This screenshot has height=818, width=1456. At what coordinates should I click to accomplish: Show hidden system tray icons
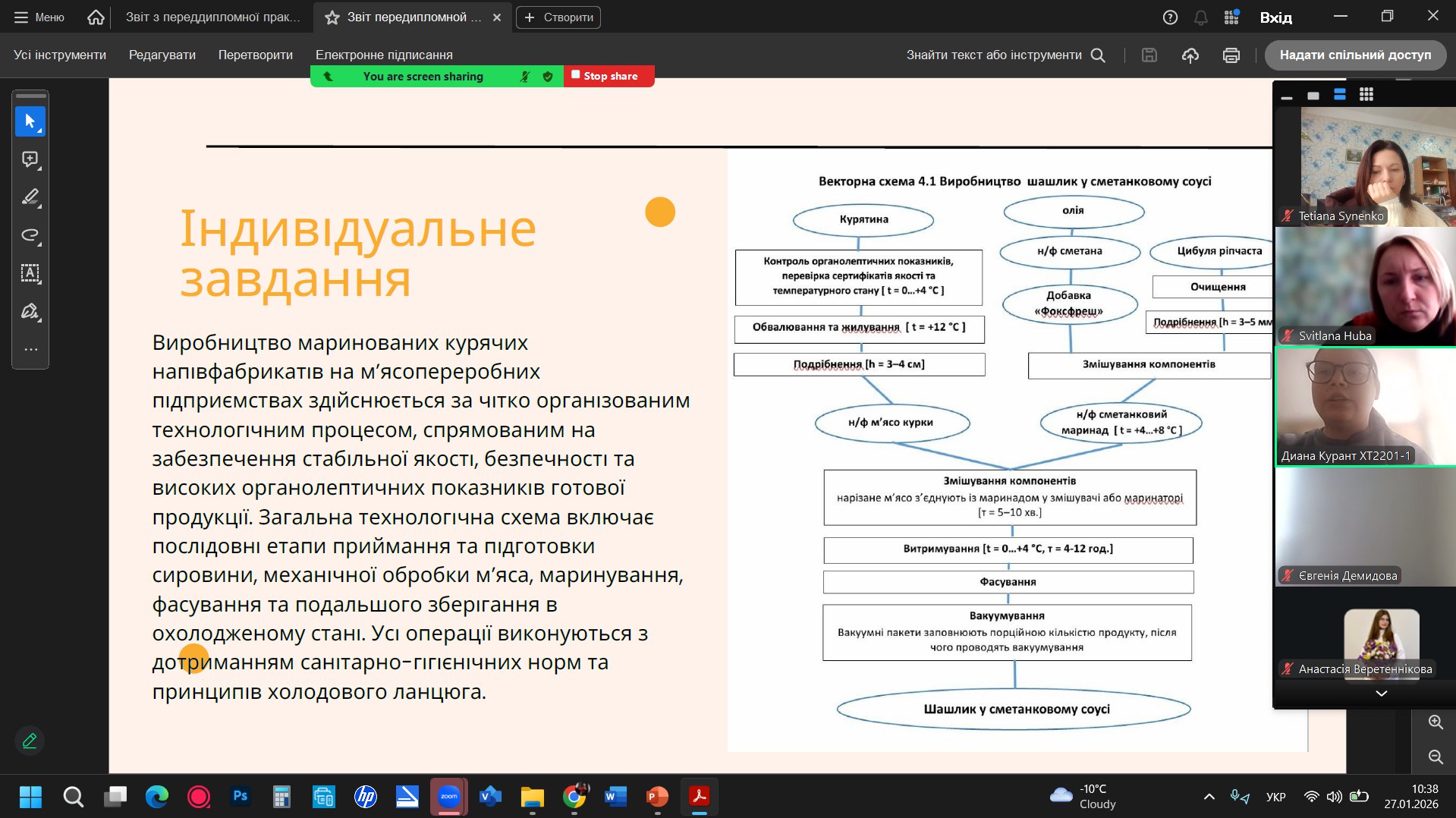[x=1209, y=797]
